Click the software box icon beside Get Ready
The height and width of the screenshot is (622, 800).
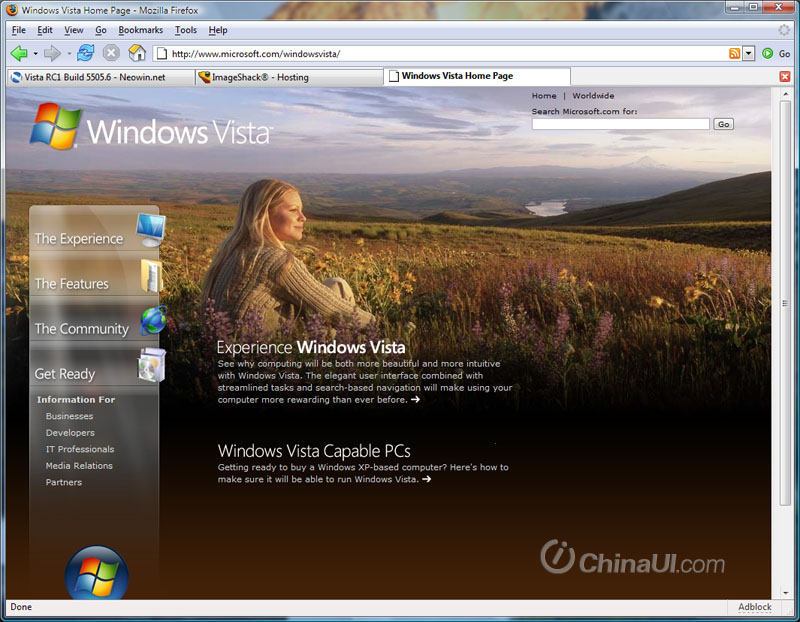[152, 365]
